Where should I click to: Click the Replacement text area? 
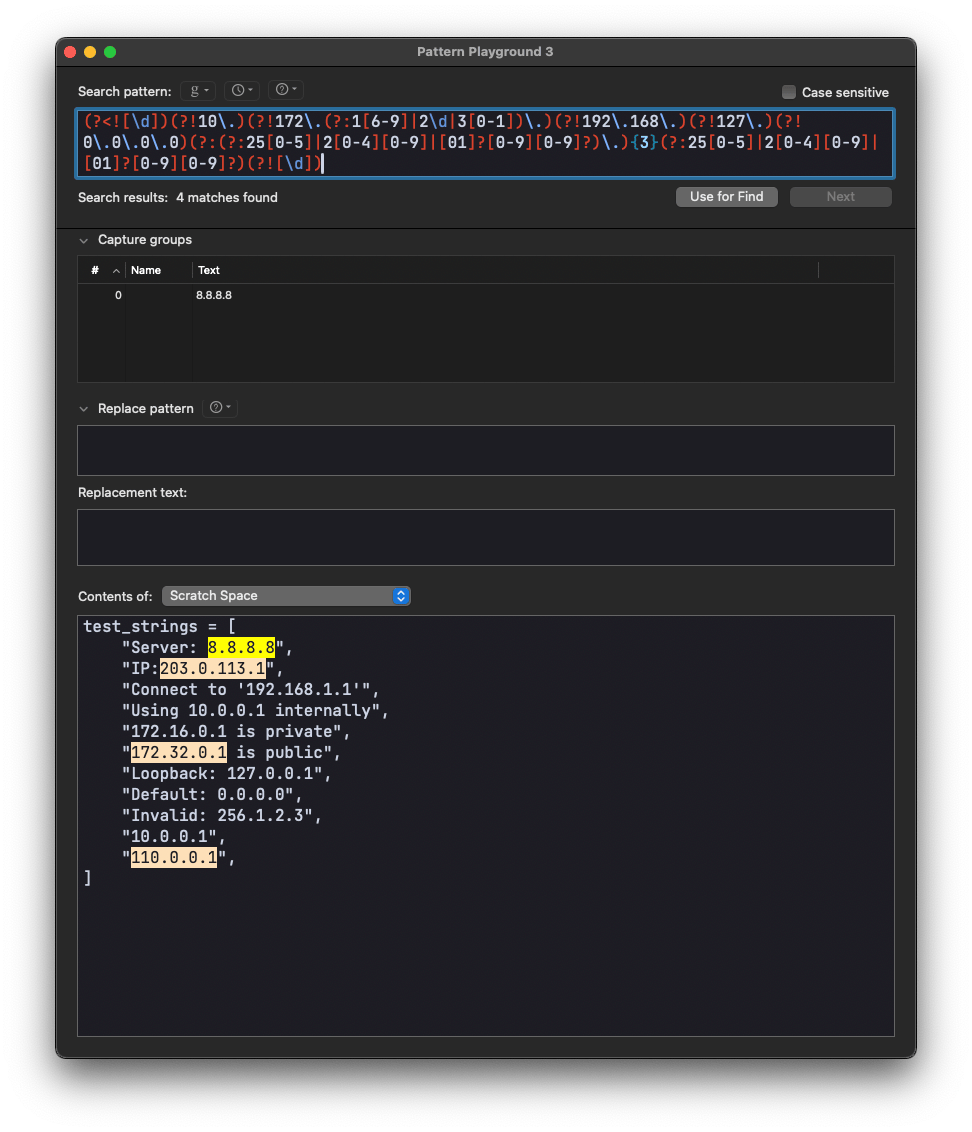pyautogui.click(x=485, y=537)
